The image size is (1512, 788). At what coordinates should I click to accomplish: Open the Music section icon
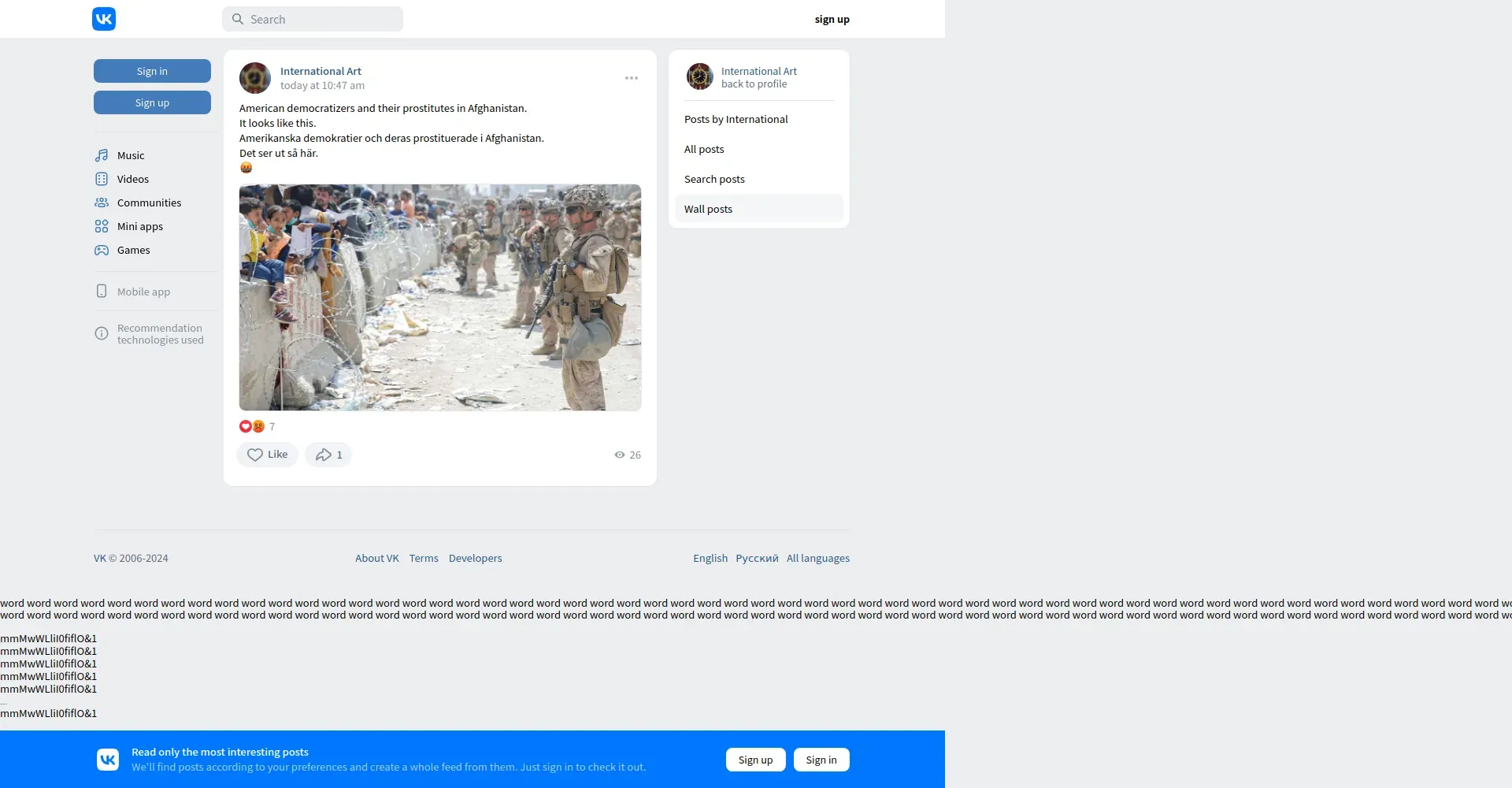point(102,155)
